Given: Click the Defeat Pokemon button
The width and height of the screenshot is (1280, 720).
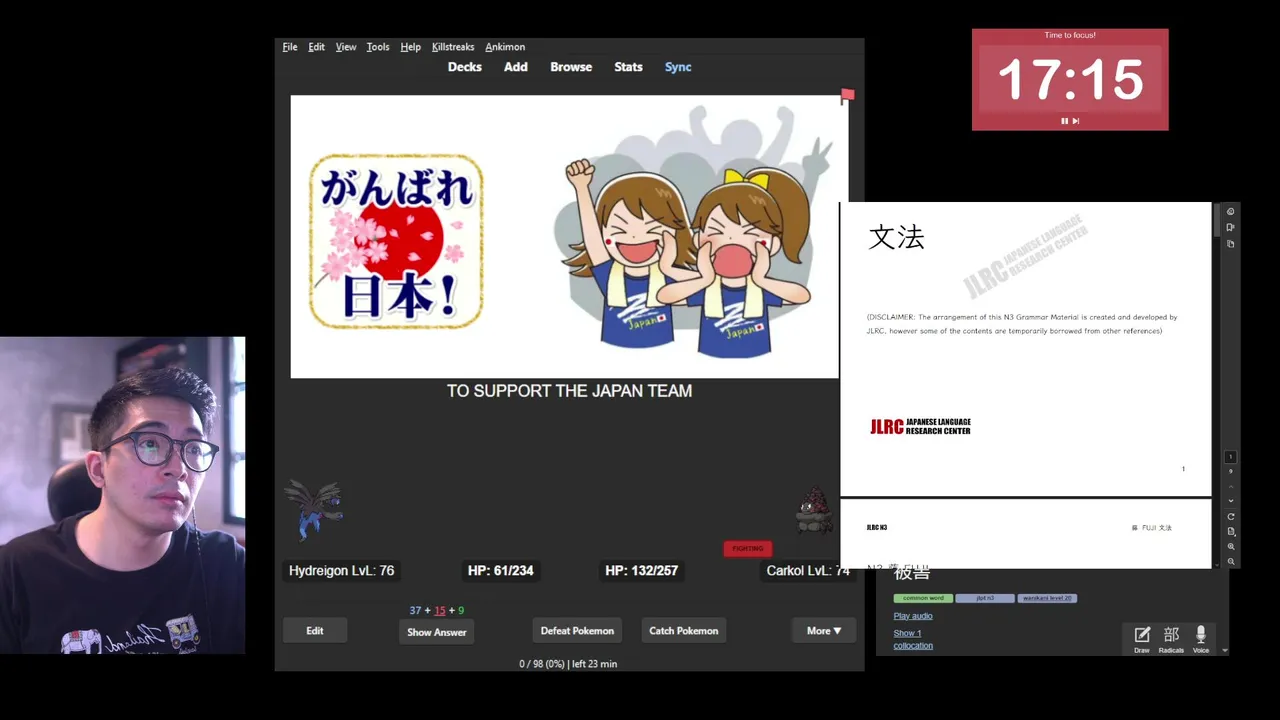Looking at the screenshot, I should (x=577, y=631).
